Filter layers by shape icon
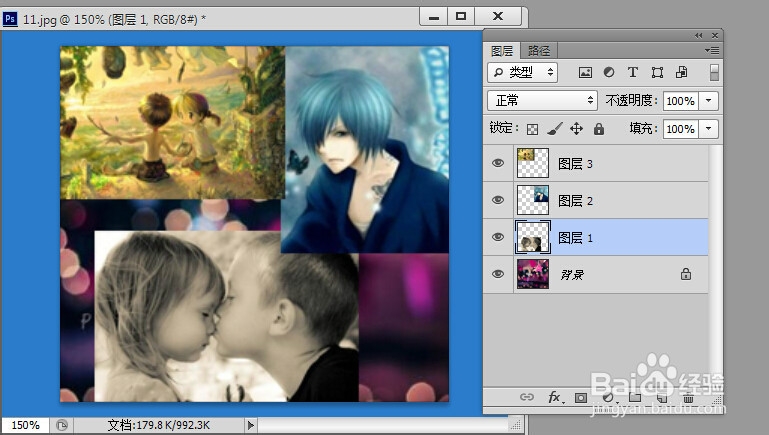 [657, 73]
